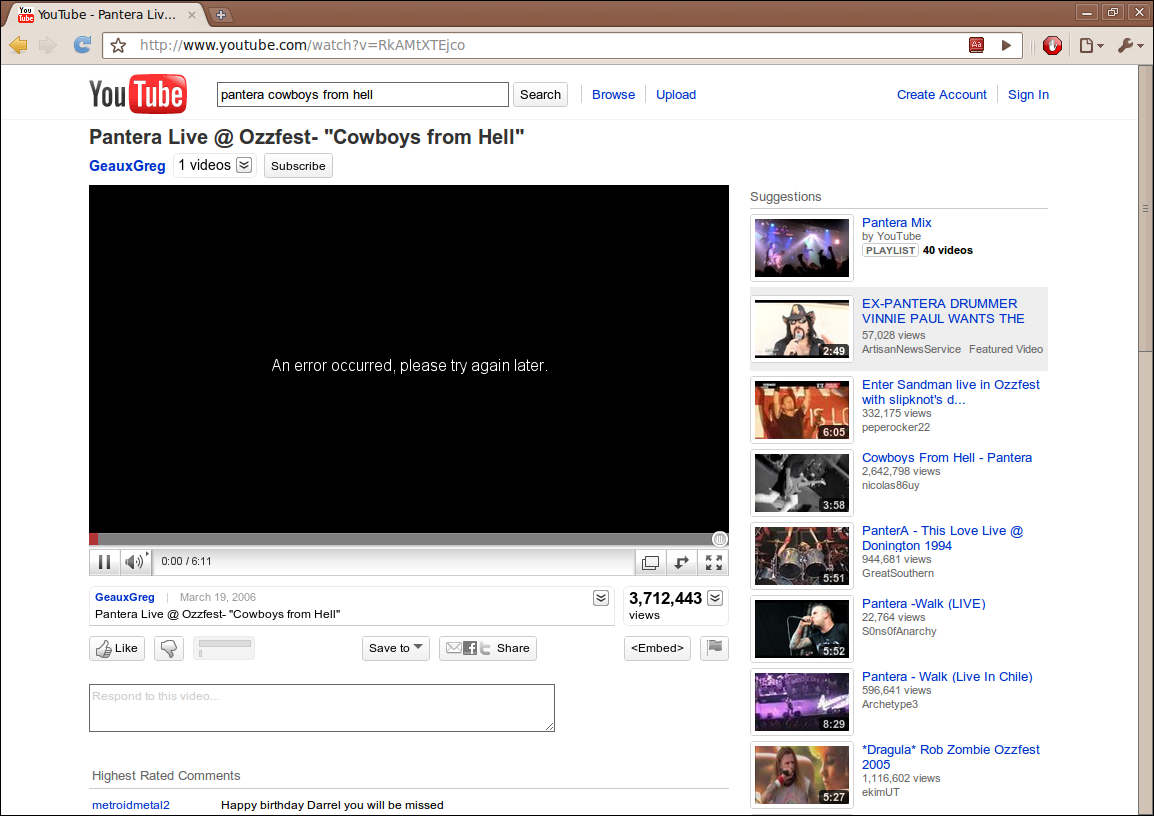
Task: Open EX-PANTERA DRUMMER VINNIE PAUL link
Action: [x=943, y=311]
